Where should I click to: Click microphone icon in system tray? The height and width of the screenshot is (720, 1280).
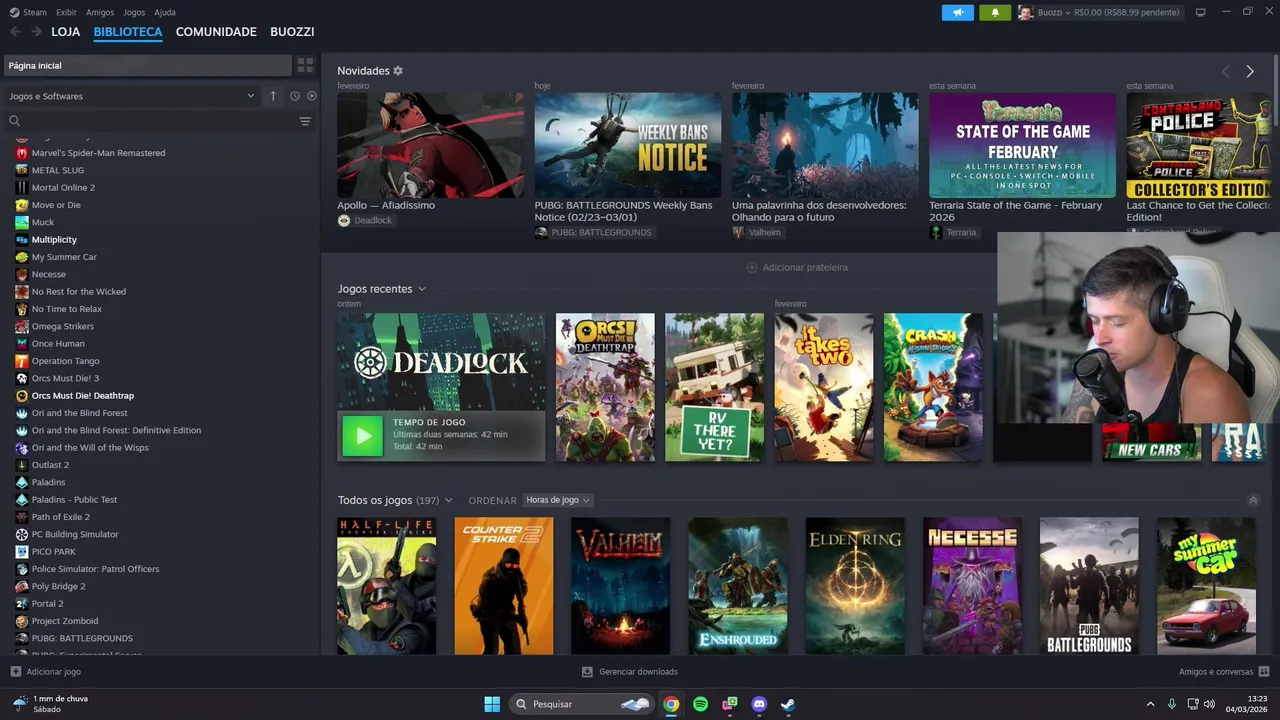click(x=1172, y=704)
